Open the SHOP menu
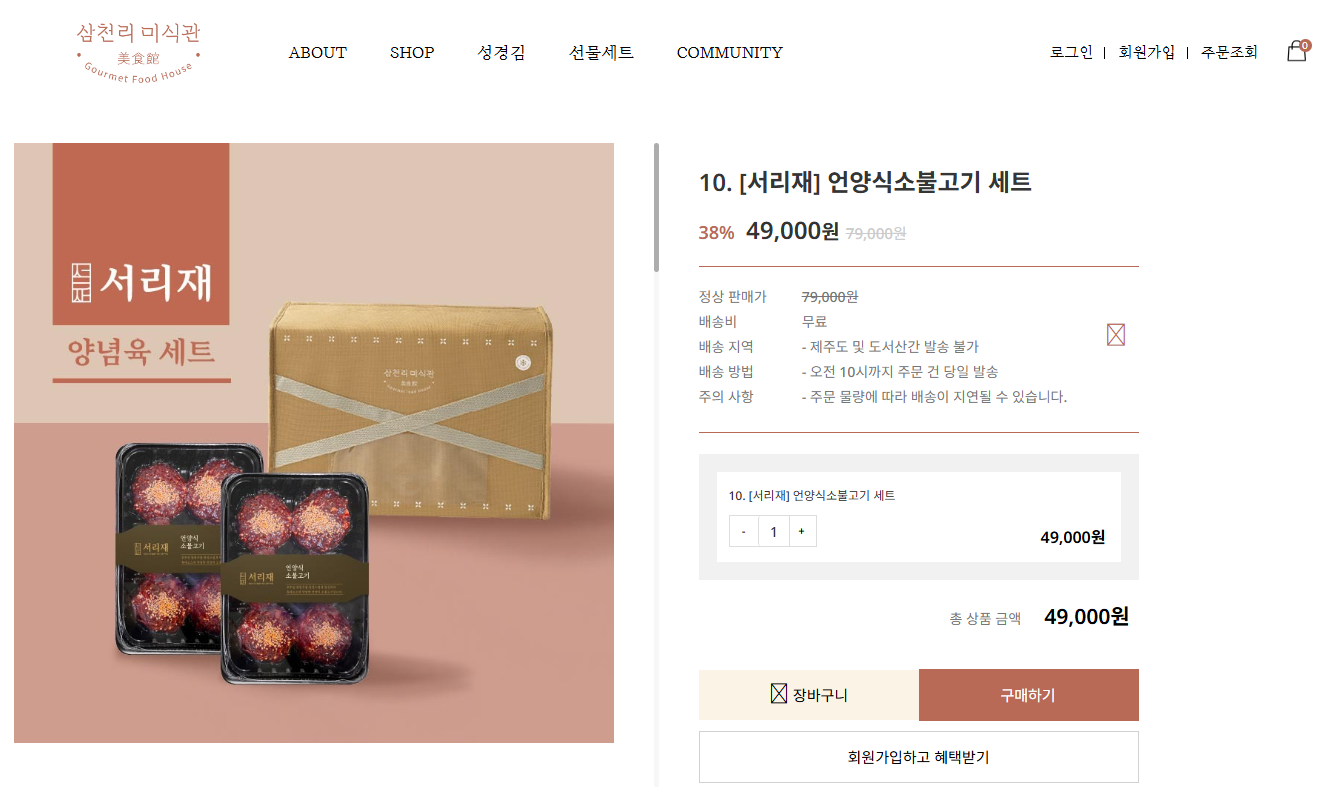 tap(412, 53)
